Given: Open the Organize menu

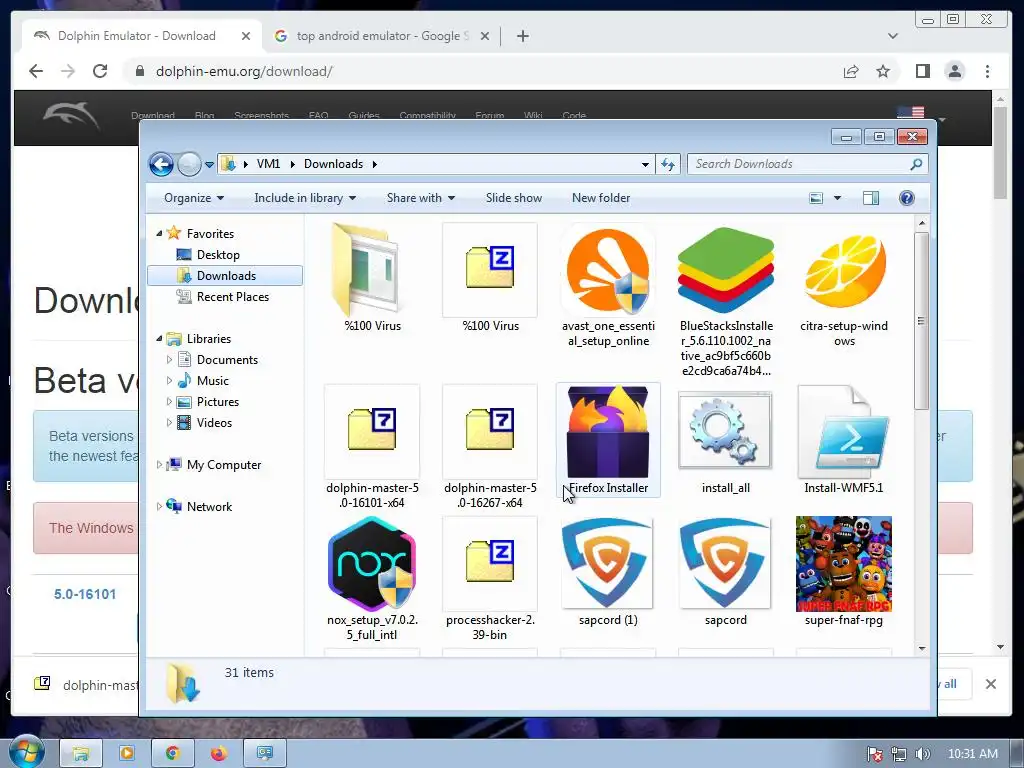Looking at the screenshot, I should tap(194, 198).
